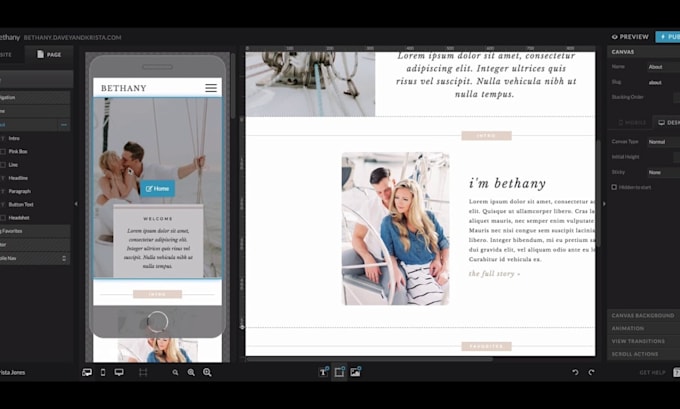Viewport: 680px width, 409px height.
Task: Expand the Scroll Actions section
Action: 644,354
